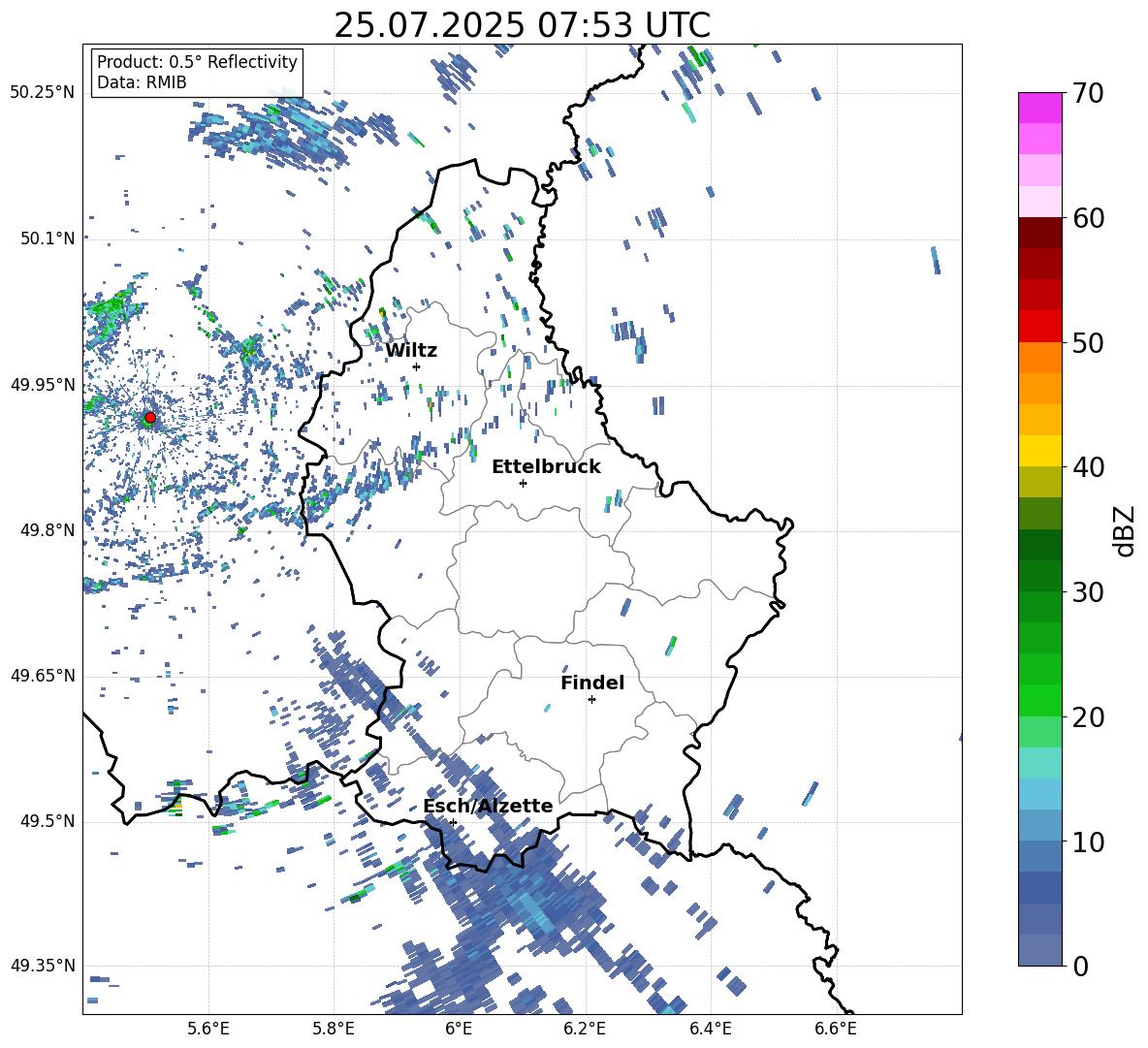Click the 60 tick on colorbar

1087,218
